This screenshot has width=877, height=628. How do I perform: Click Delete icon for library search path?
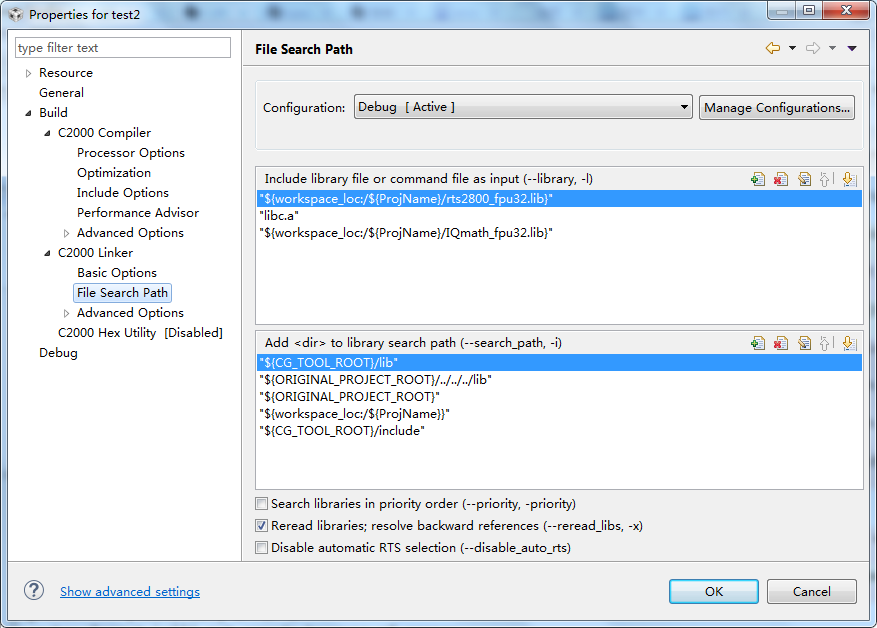coord(781,343)
